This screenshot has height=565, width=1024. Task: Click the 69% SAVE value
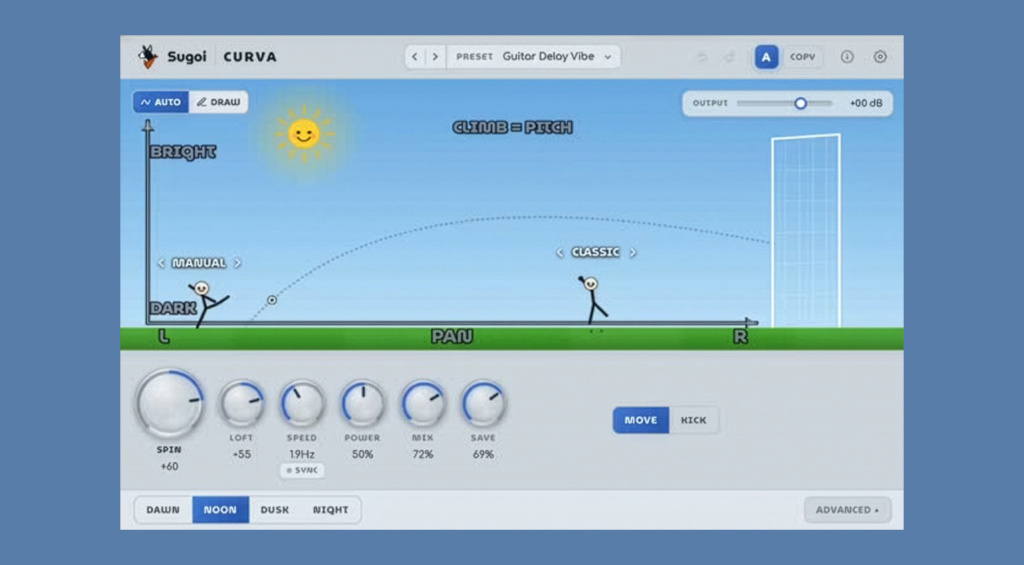(x=483, y=454)
